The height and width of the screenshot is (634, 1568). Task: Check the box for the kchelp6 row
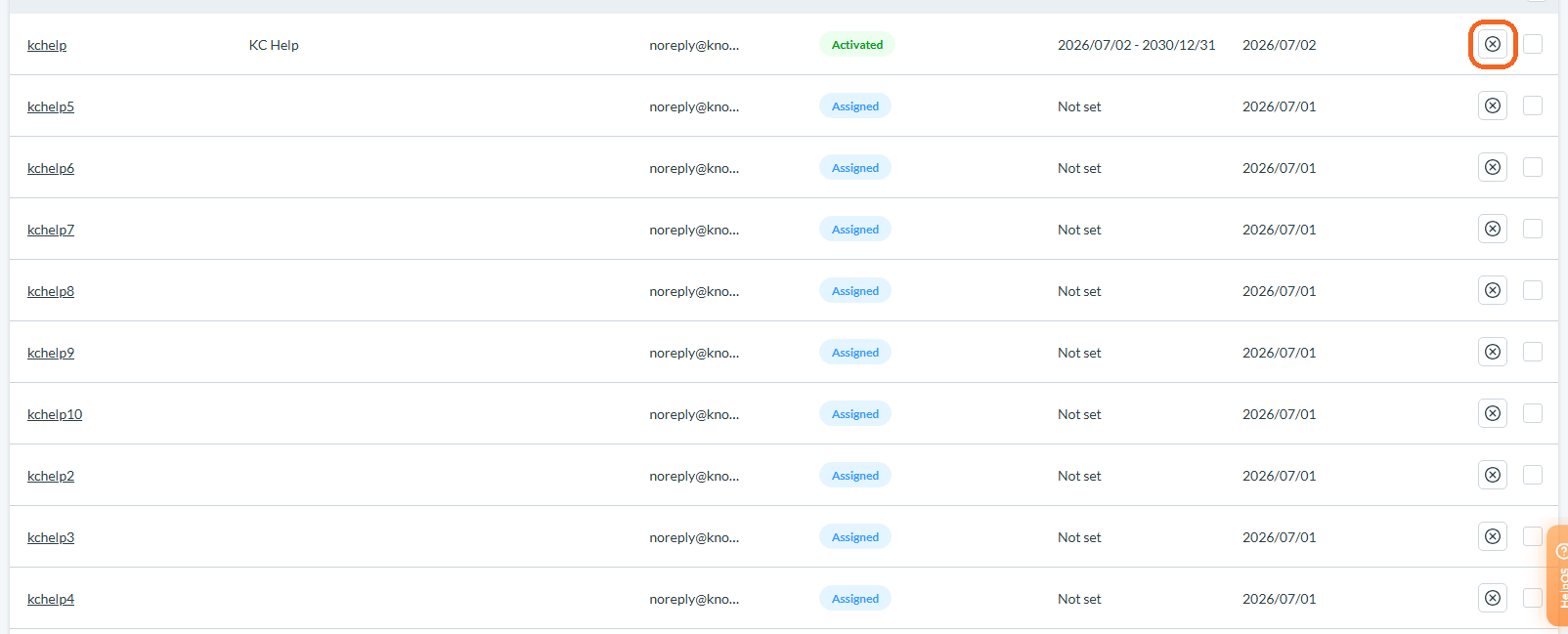click(x=1533, y=167)
